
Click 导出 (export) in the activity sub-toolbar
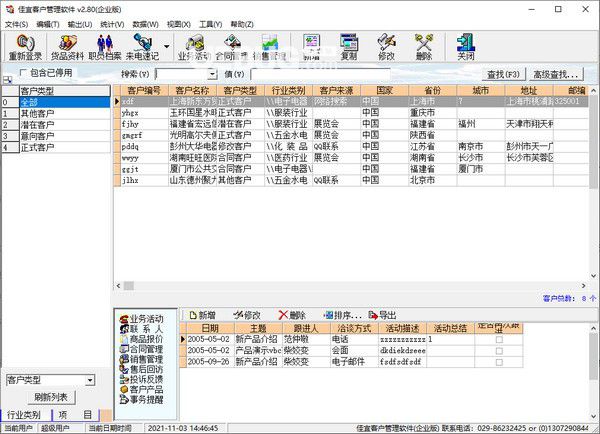(x=382, y=315)
